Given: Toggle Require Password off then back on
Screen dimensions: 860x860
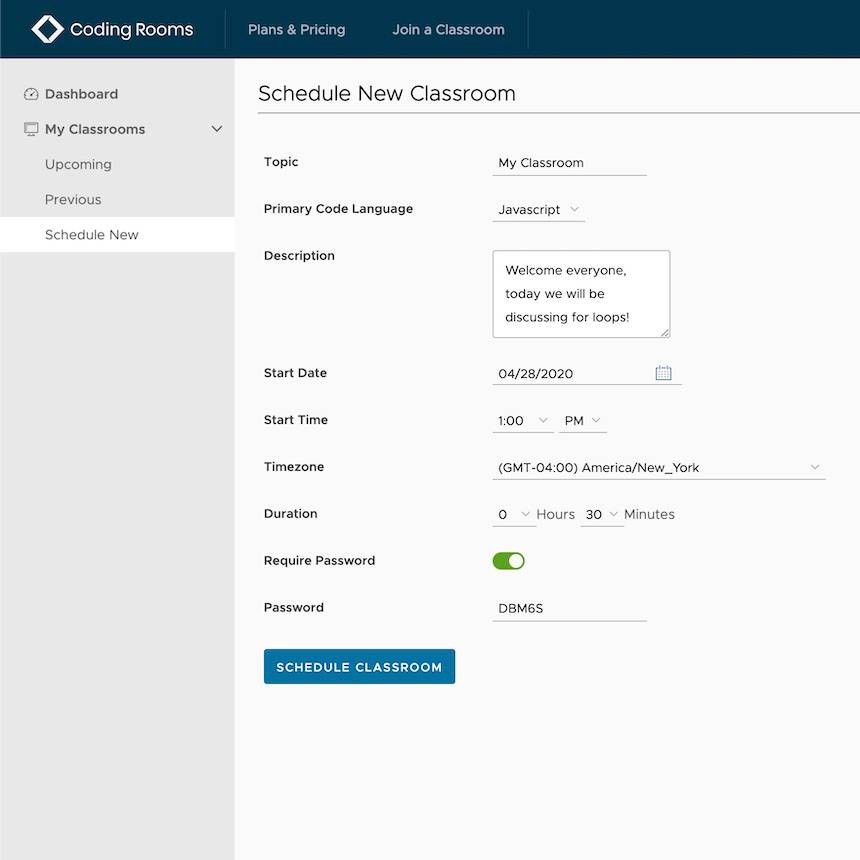Looking at the screenshot, I should pyautogui.click(x=509, y=560).
